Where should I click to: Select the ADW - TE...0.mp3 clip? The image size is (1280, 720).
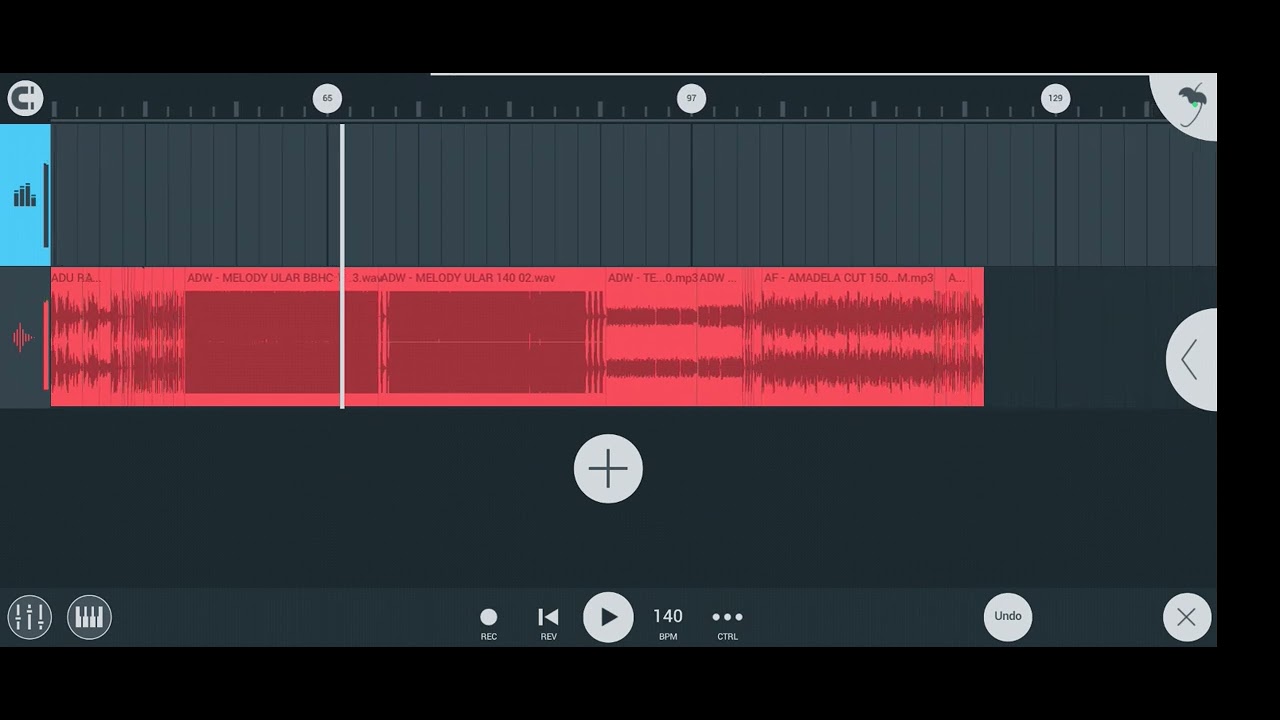pos(652,337)
